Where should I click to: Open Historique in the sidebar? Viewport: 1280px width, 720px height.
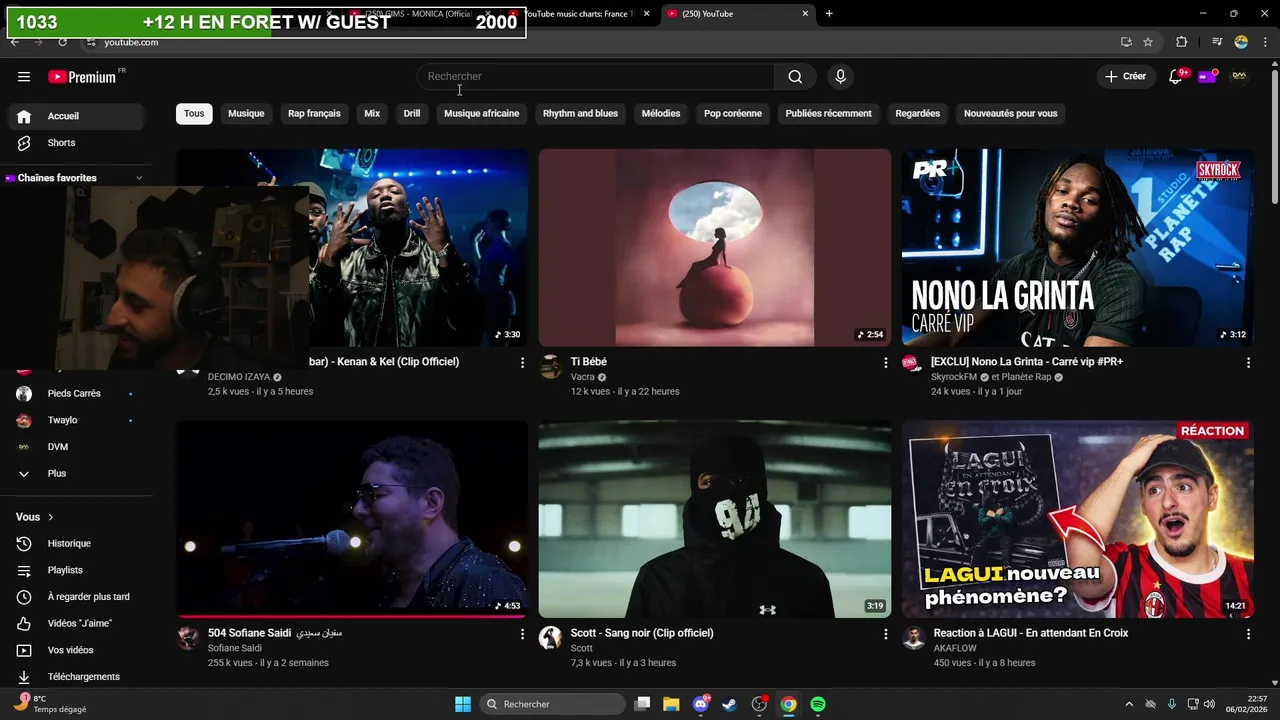76,543
